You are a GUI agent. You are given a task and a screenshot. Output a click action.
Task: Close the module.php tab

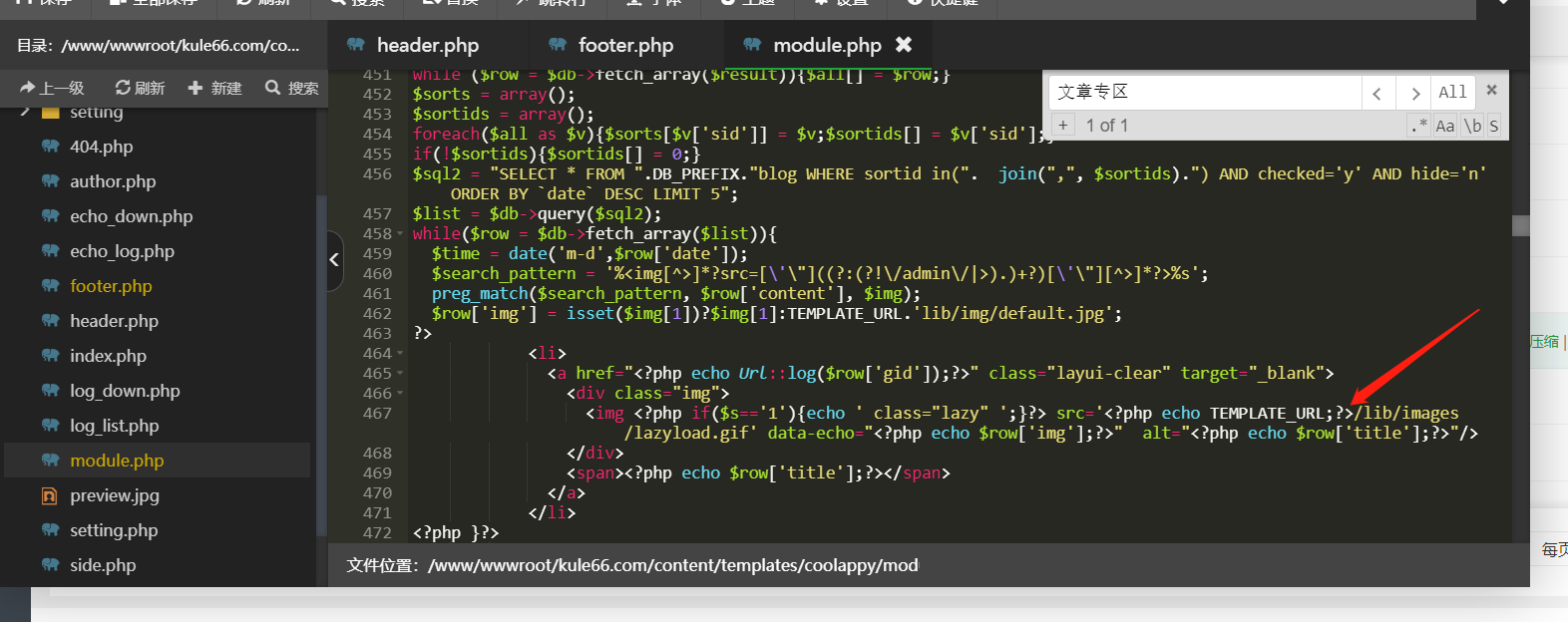coord(904,45)
